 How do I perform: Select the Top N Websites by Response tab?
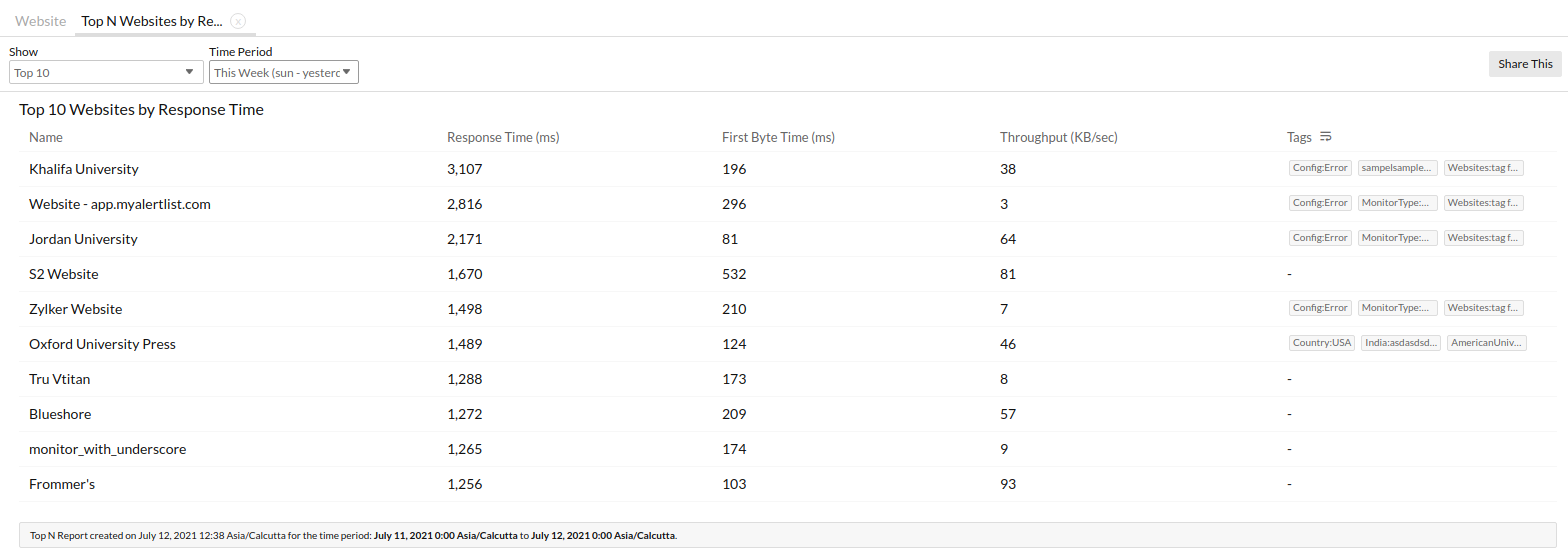click(151, 21)
